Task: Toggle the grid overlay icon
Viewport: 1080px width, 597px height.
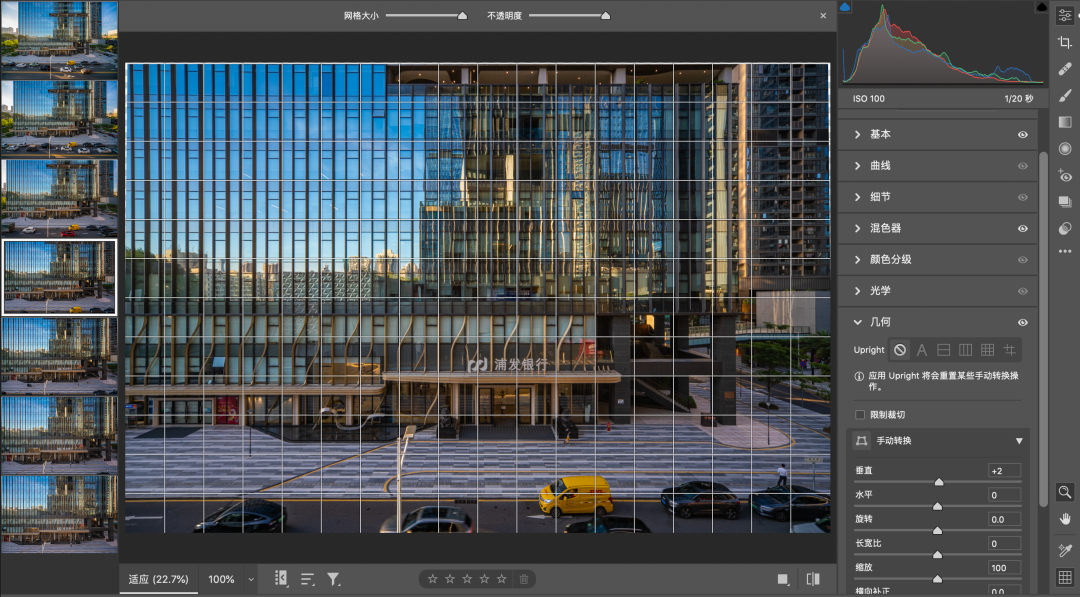Action: point(1065,577)
